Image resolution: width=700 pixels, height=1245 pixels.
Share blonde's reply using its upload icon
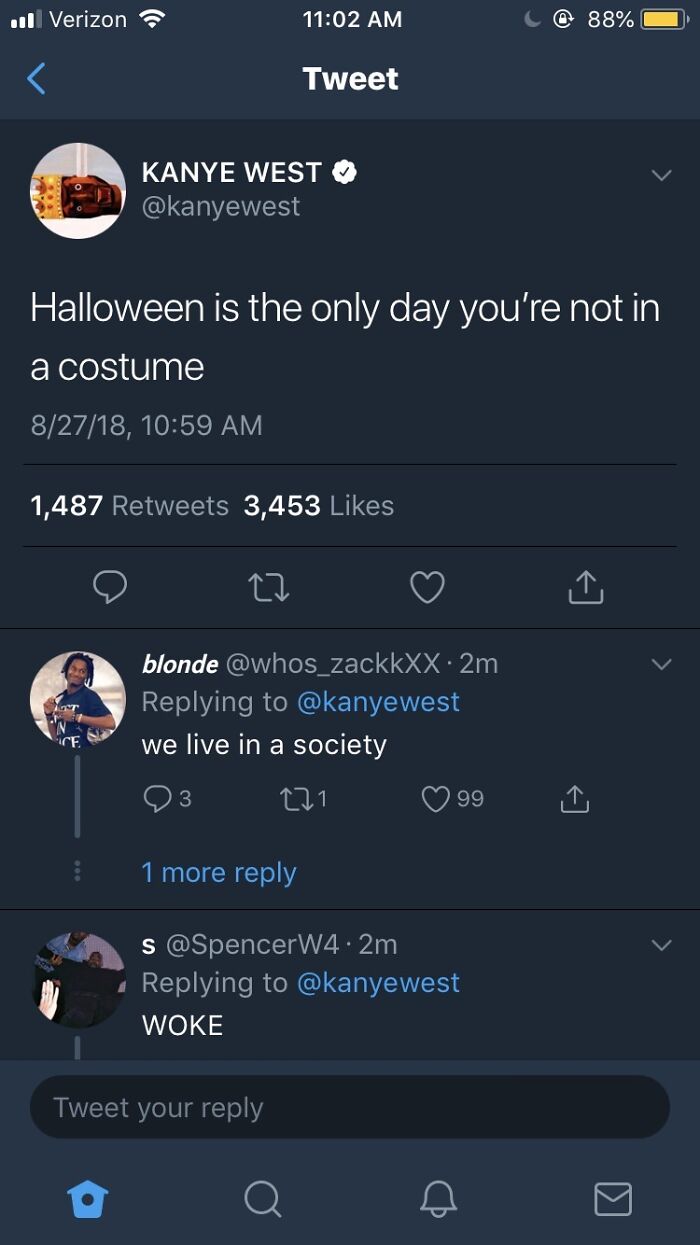[574, 798]
